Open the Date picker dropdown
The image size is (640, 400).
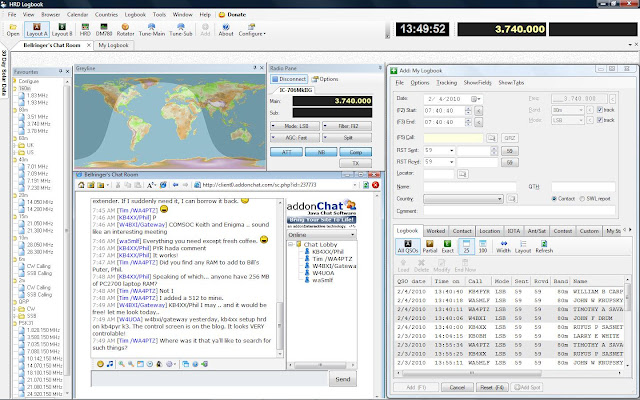coord(476,99)
